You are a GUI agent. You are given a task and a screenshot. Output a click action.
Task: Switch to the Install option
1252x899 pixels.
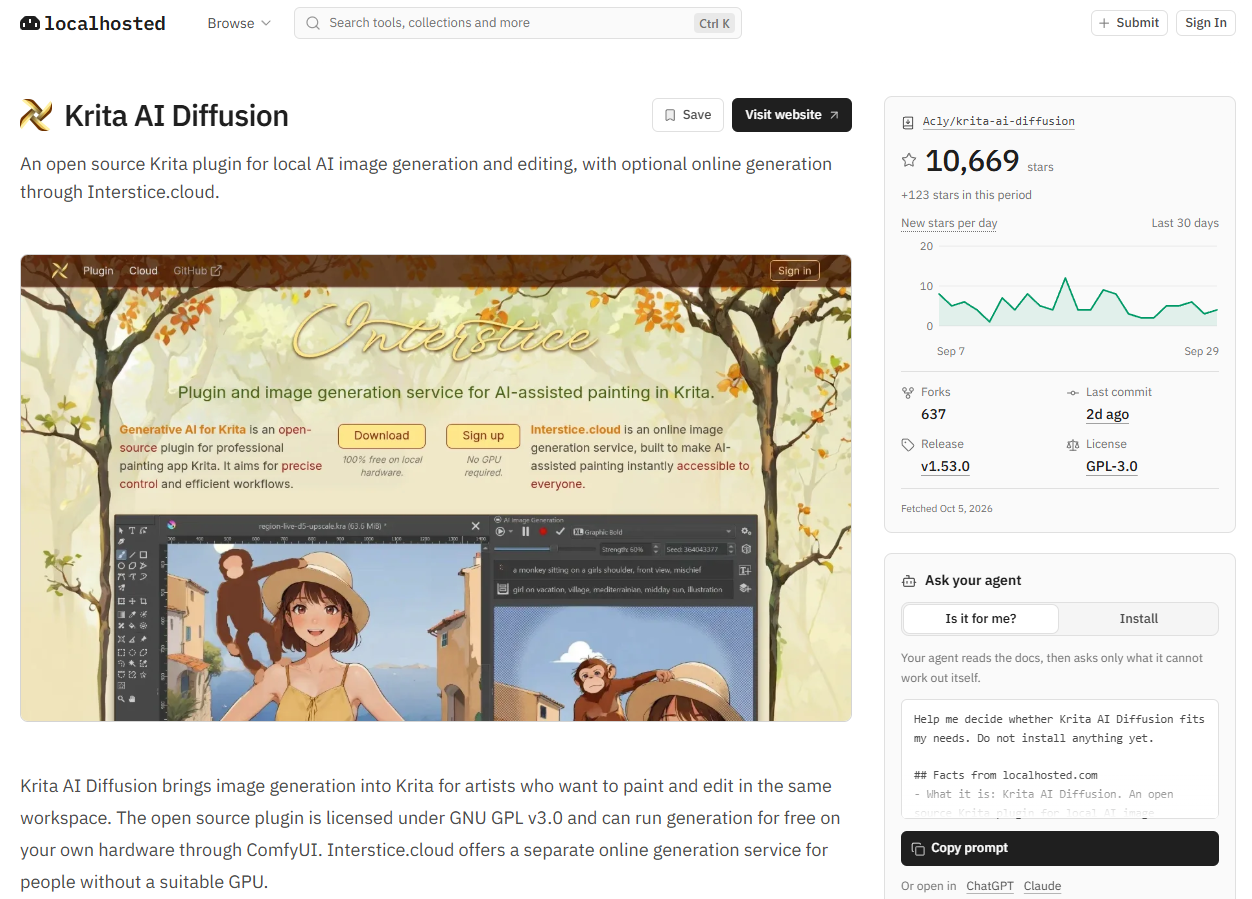(x=1139, y=619)
